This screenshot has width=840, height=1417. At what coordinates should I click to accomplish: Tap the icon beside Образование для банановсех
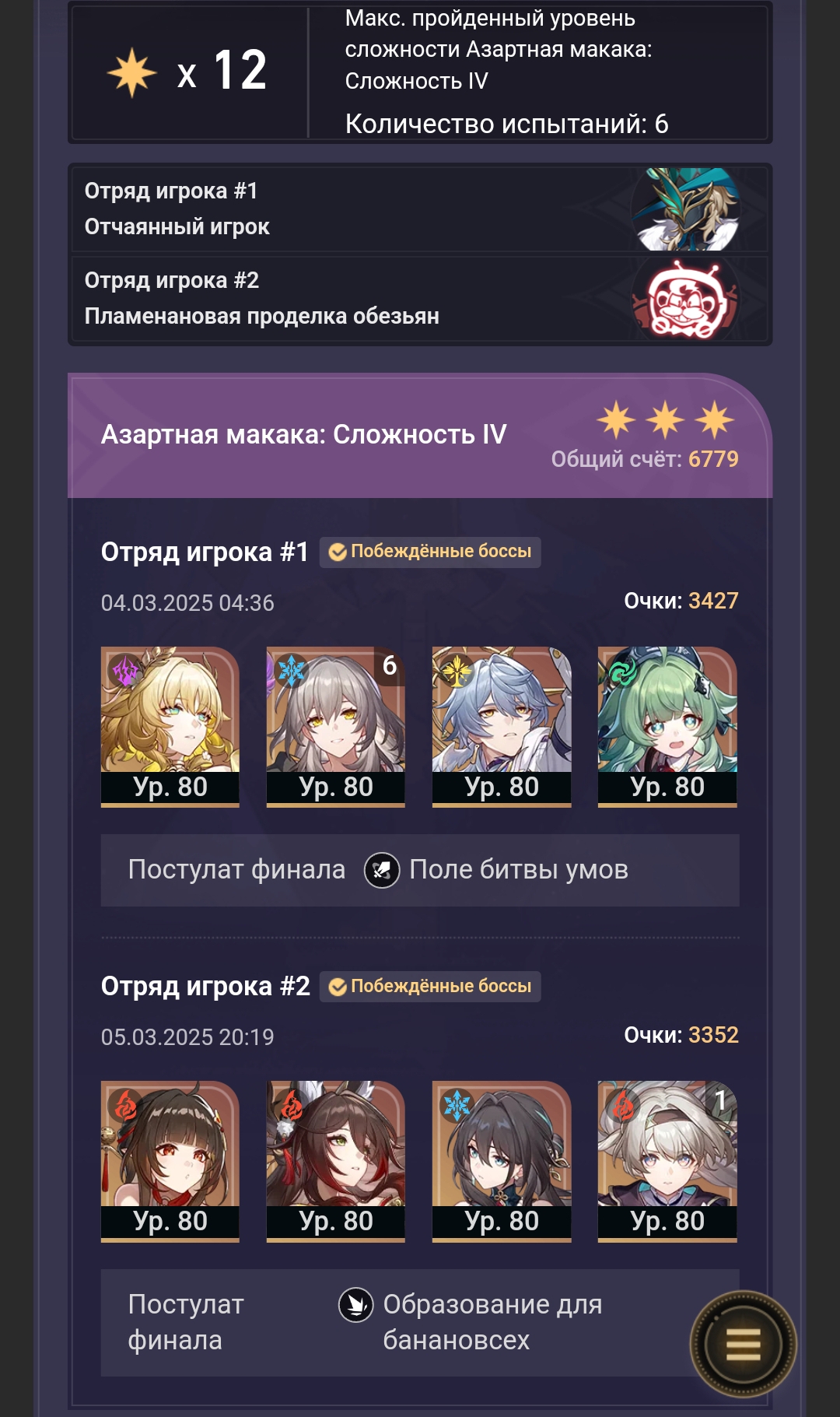tap(356, 1305)
